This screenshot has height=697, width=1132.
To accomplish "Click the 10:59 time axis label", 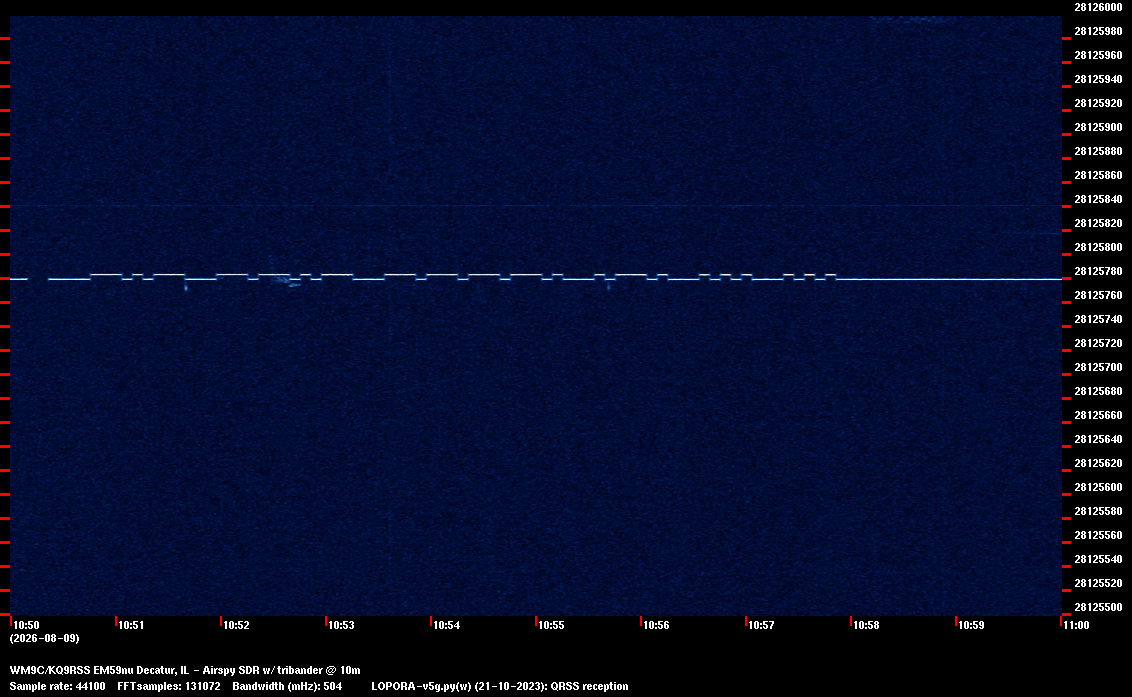I will pyautogui.click(x=971, y=625).
